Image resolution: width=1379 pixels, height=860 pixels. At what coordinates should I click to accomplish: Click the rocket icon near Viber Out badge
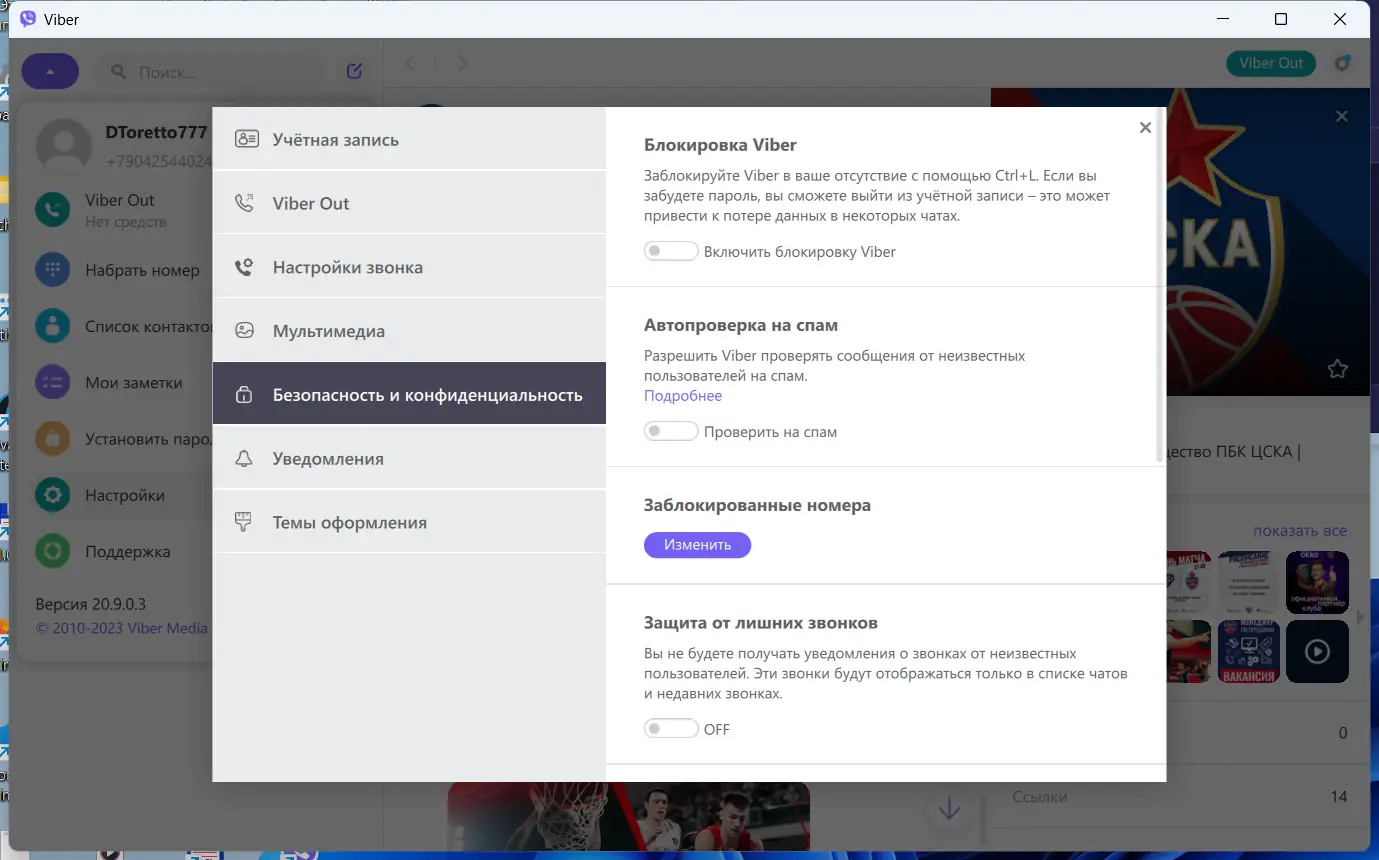tap(1343, 63)
